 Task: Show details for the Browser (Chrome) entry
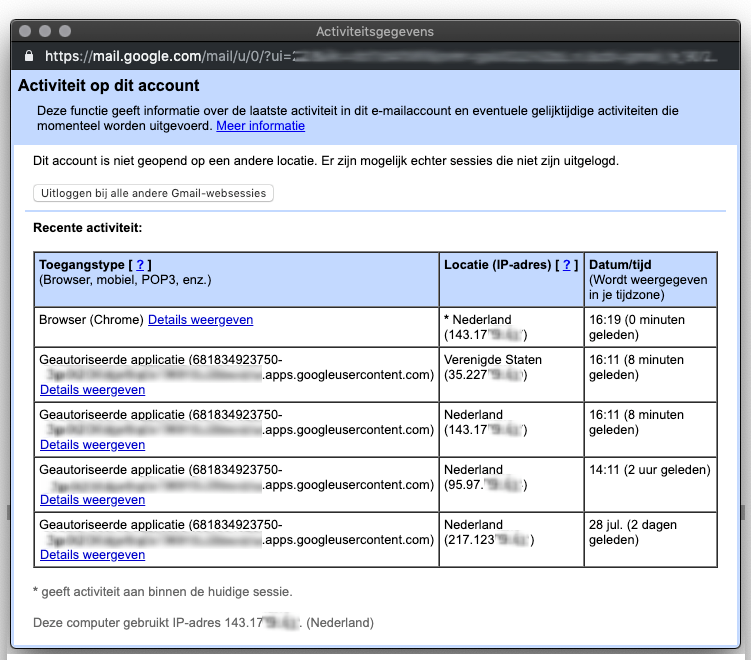pos(200,320)
